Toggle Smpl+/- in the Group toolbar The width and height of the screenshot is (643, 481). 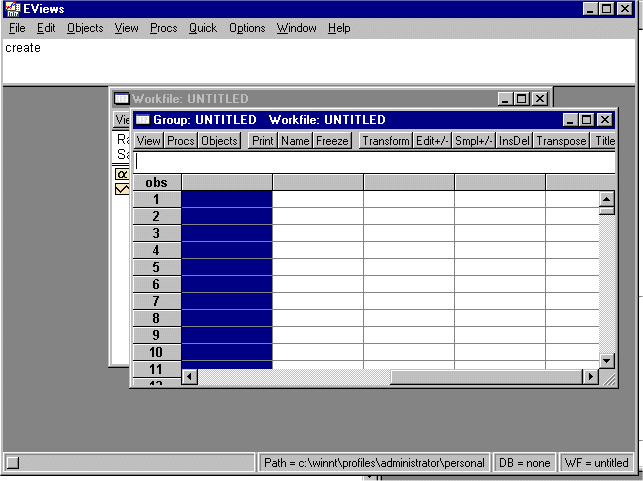click(474, 141)
